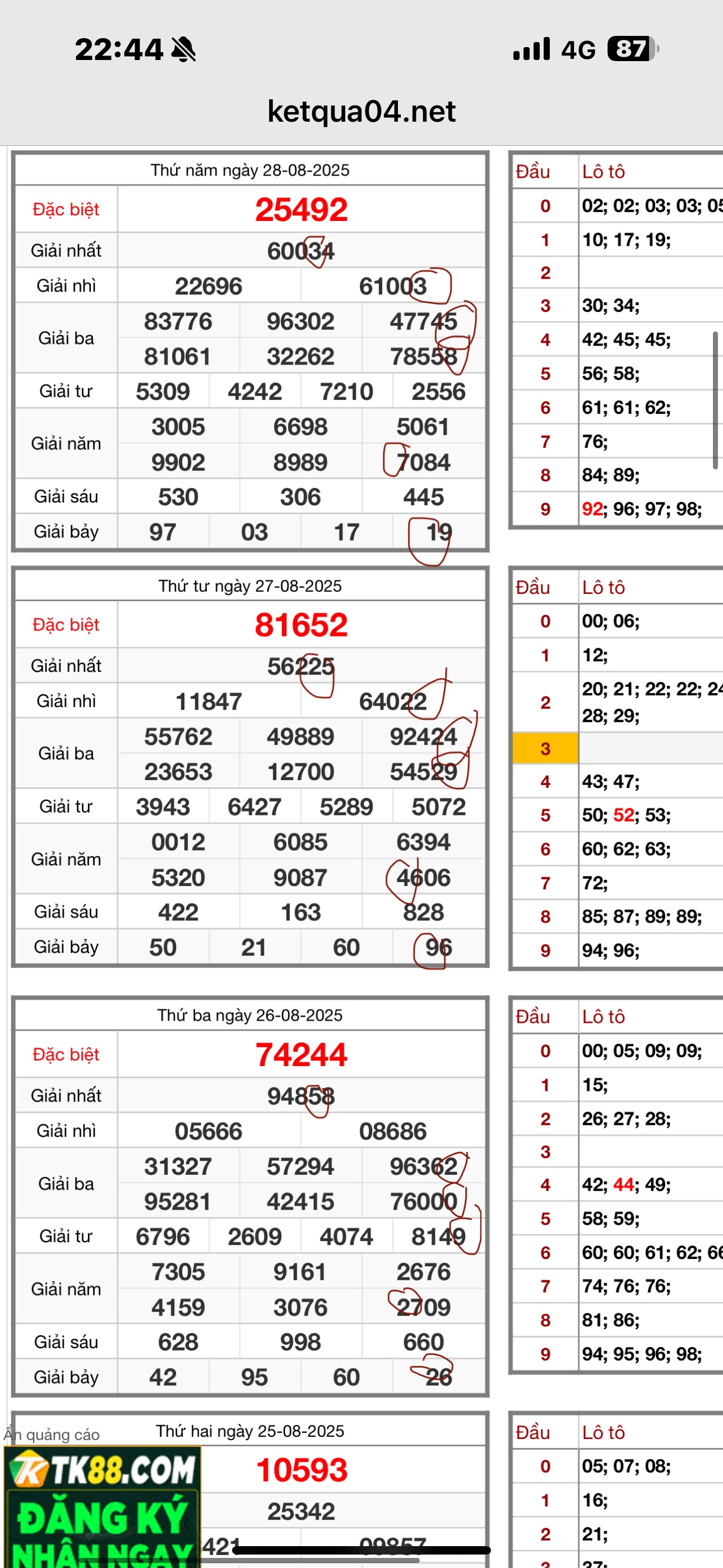Tap the black home indicator bar at bottom
The width and height of the screenshot is (723, 1568).
pyautogui.click(x=361, y=1551)
